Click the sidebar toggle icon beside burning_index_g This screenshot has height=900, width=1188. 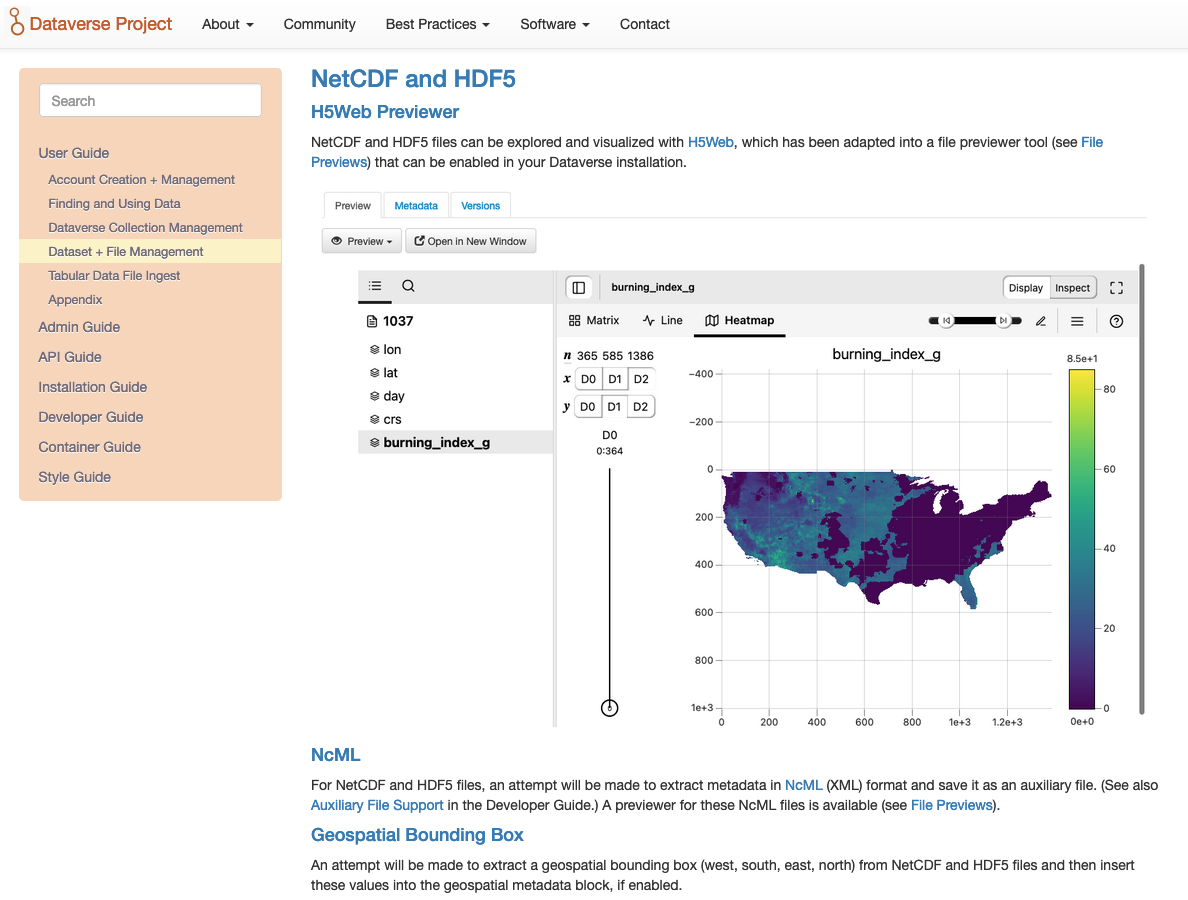(578, 287)
